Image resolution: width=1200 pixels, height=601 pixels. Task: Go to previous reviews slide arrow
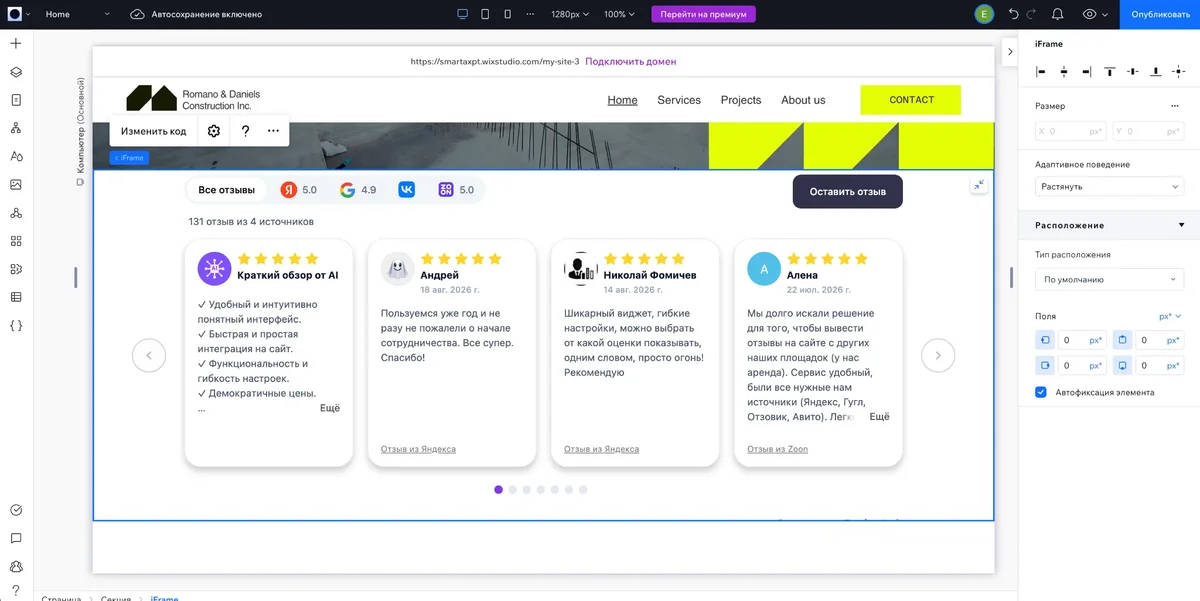pyautogui.click(x=149, y=355)
